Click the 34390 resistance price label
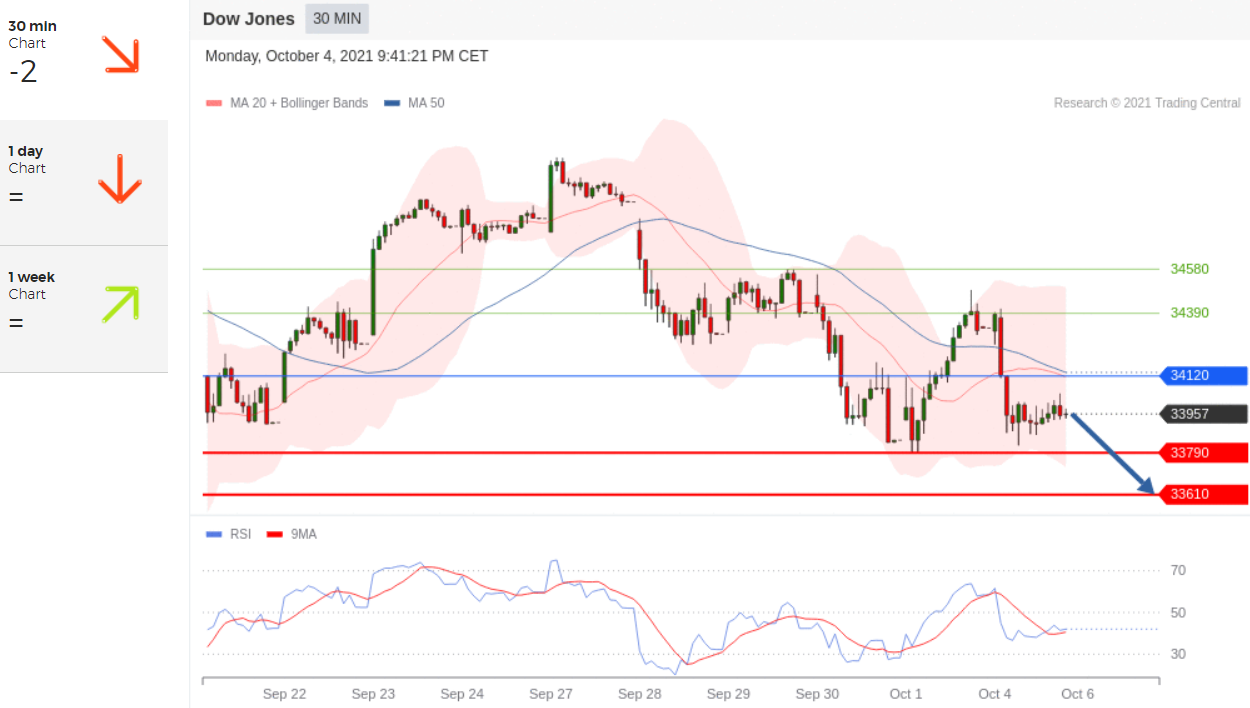This screenshot has width=1250, height=708. [1190, 313]
